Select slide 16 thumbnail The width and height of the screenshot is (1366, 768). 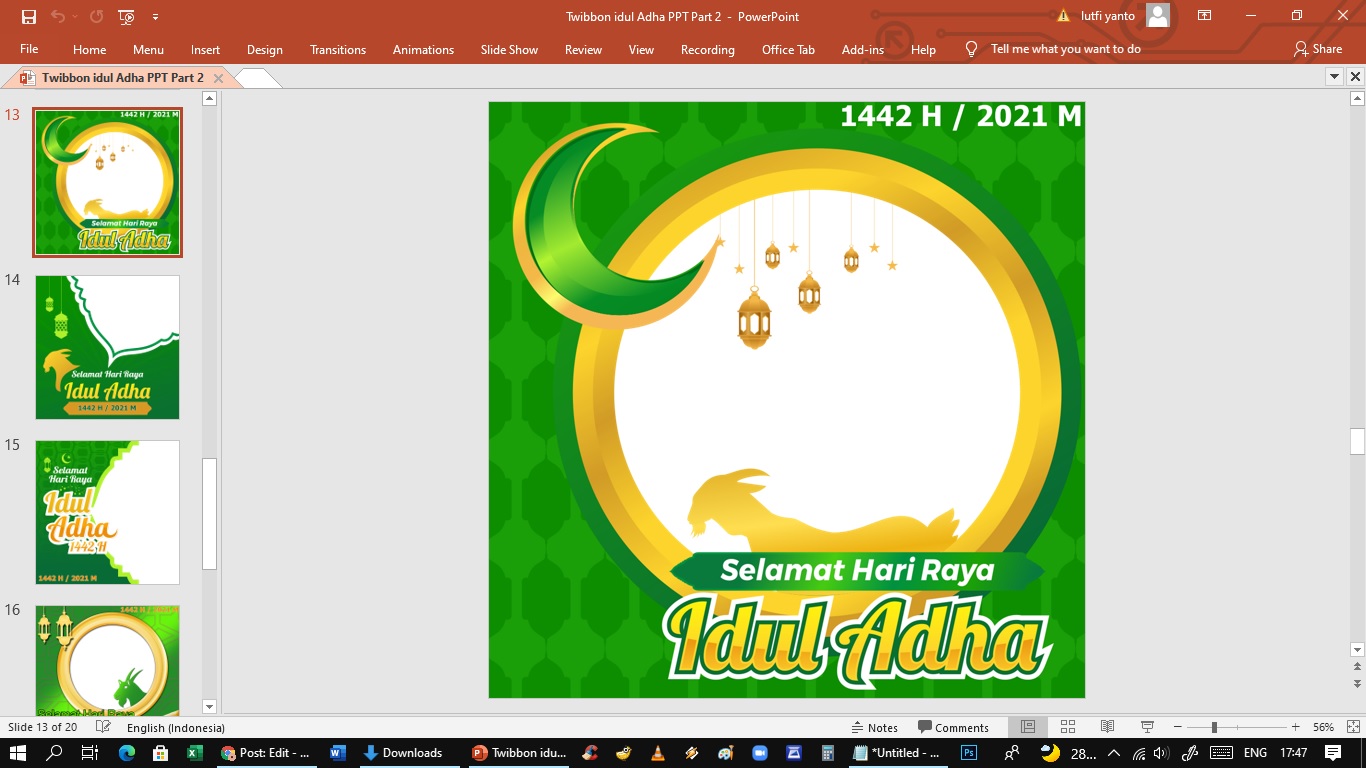point(107,660)
